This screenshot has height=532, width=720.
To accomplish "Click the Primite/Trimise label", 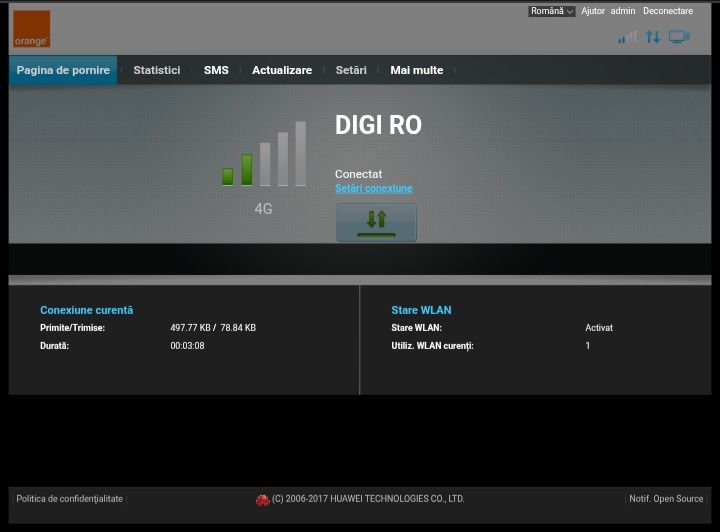I will (73, 328).
